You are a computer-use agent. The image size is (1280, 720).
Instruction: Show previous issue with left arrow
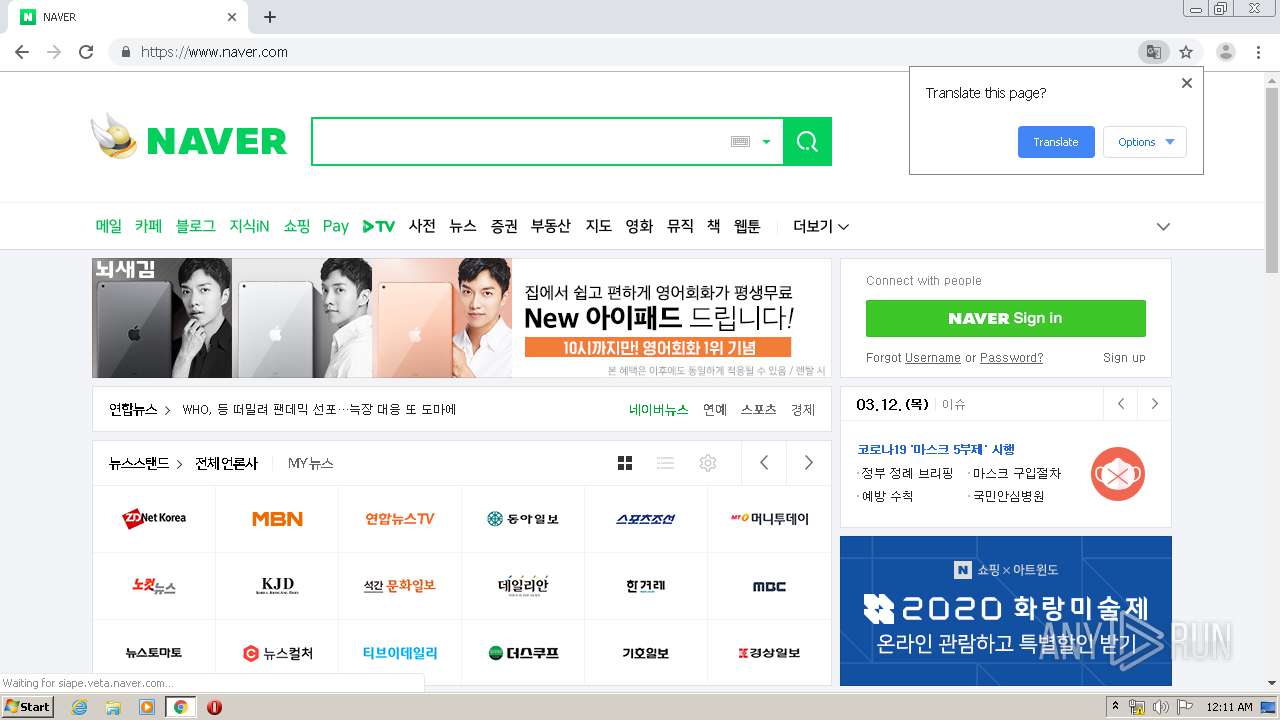click(1121, 404)
